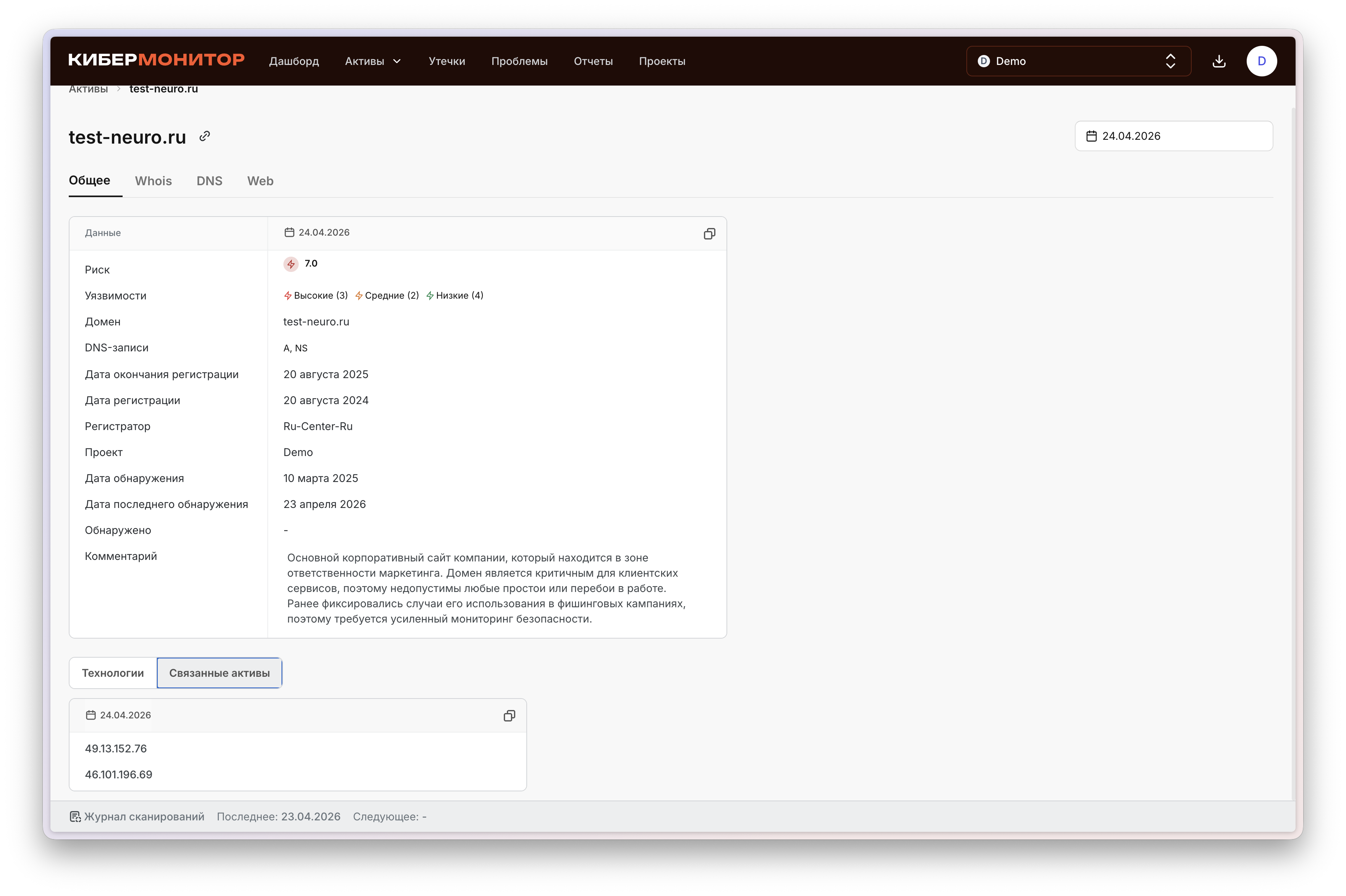Go to Активы breadcrumb link
This screenshot has height=896, width=1346.
(x=88, y=89)
